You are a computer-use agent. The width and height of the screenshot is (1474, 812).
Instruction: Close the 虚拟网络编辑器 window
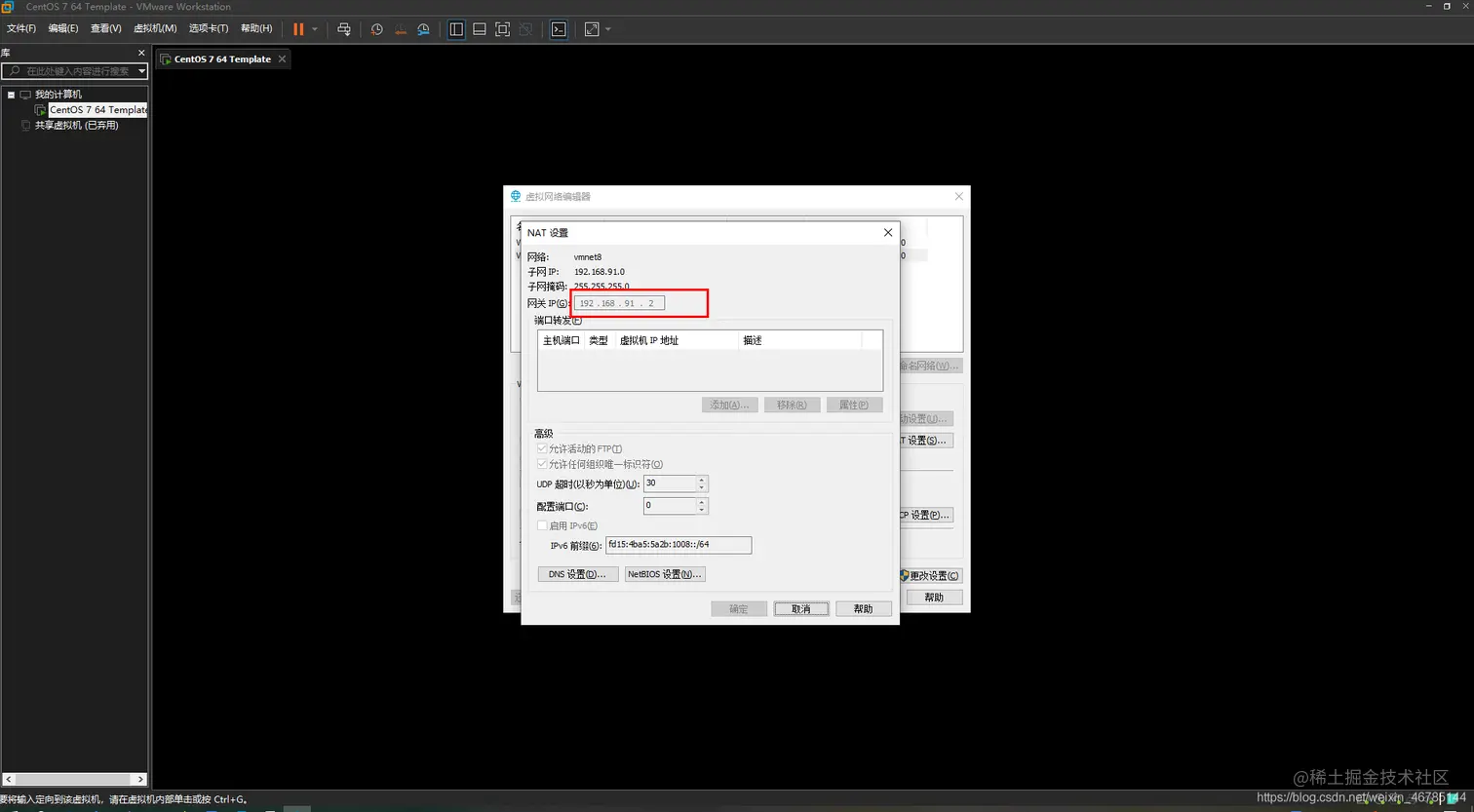tap(960, 196)
